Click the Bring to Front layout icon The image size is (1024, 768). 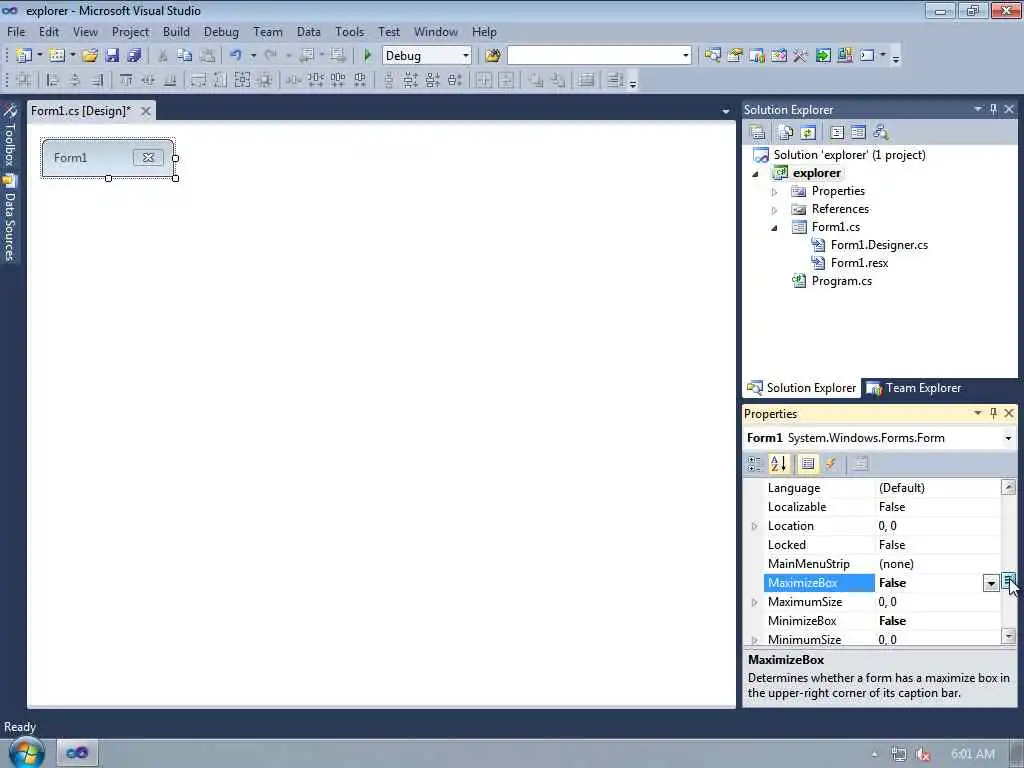[536, 80]
